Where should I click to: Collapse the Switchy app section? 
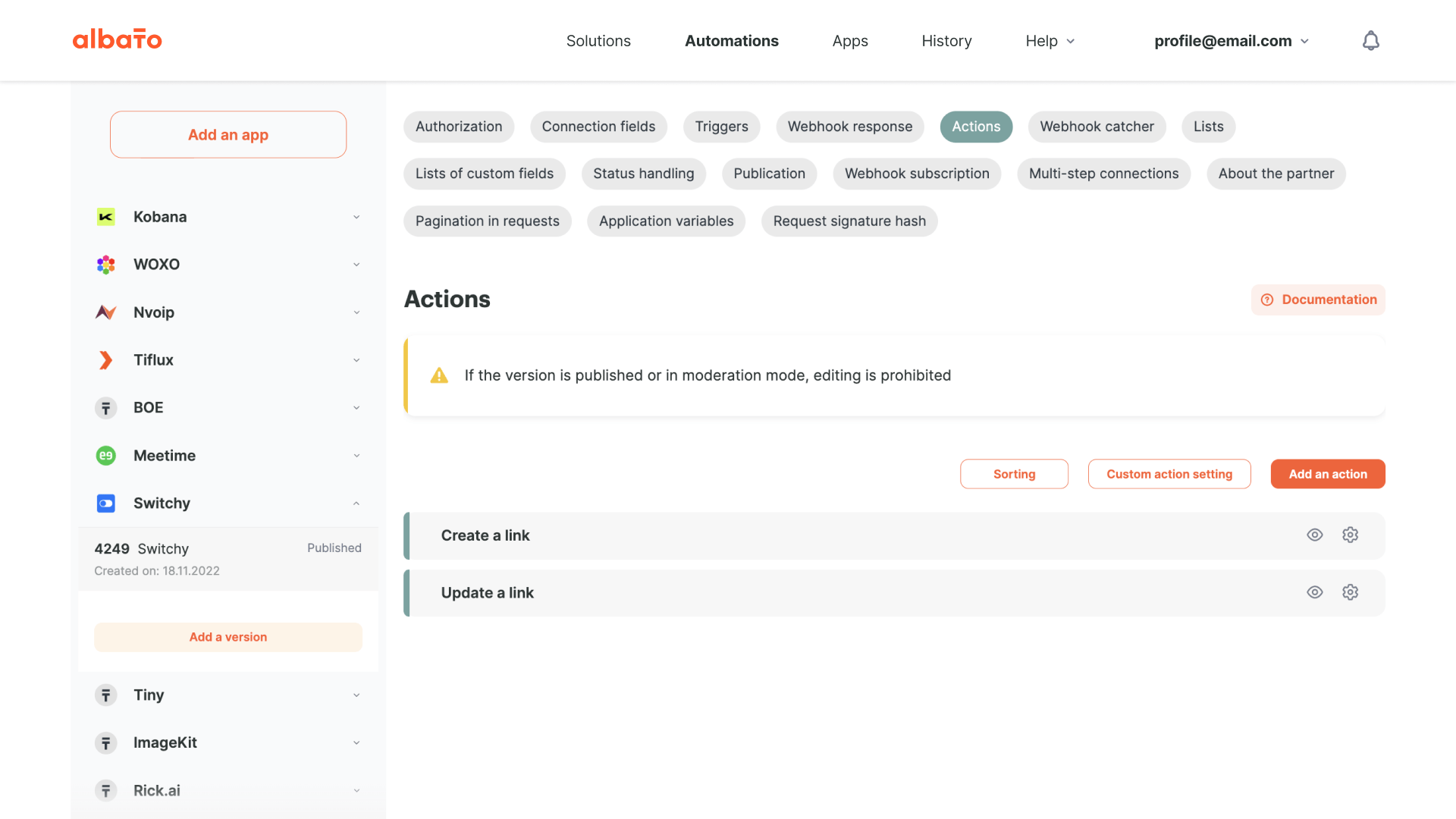point(356,504)
